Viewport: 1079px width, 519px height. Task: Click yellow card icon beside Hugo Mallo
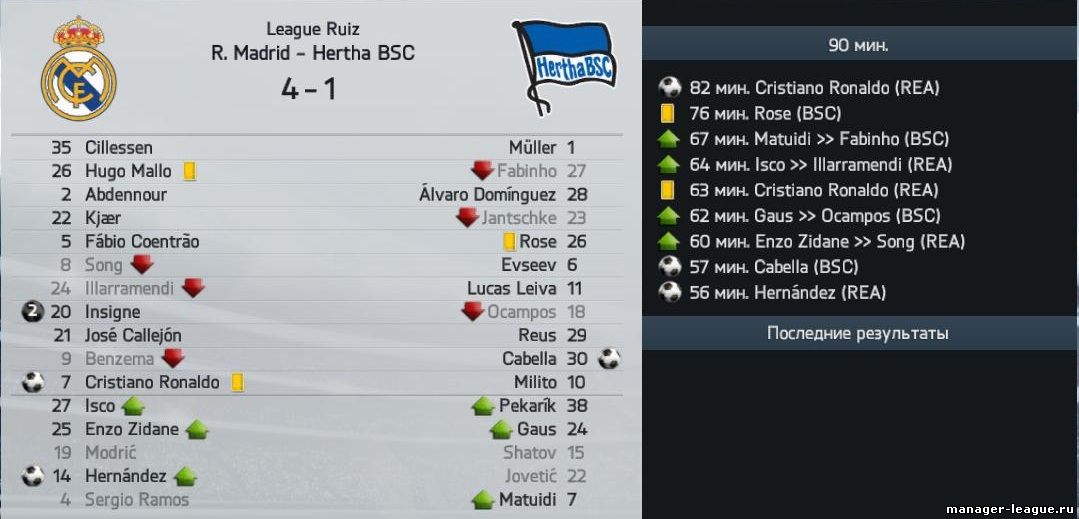pos(190,171)
